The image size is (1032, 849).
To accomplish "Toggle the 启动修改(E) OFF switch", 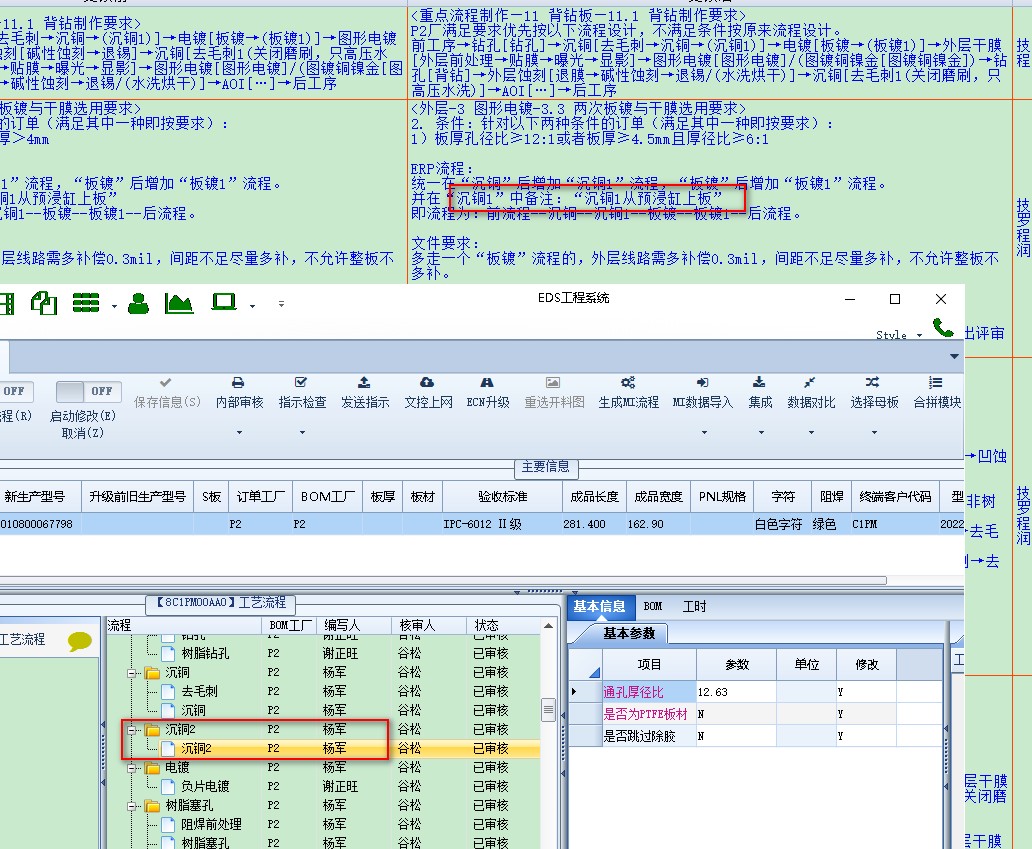I will pos(88,392).
